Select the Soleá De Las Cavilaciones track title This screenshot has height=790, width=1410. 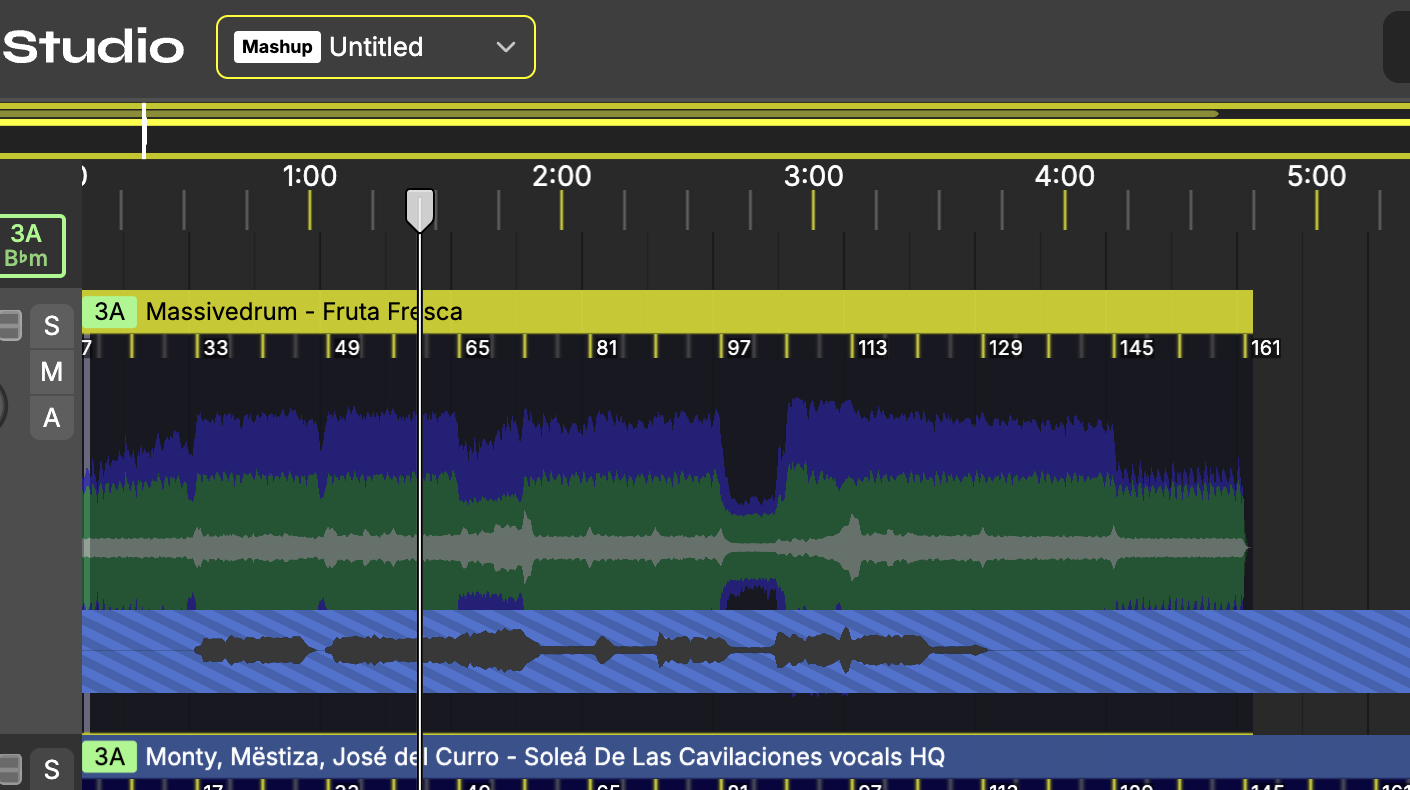[545, 757]
